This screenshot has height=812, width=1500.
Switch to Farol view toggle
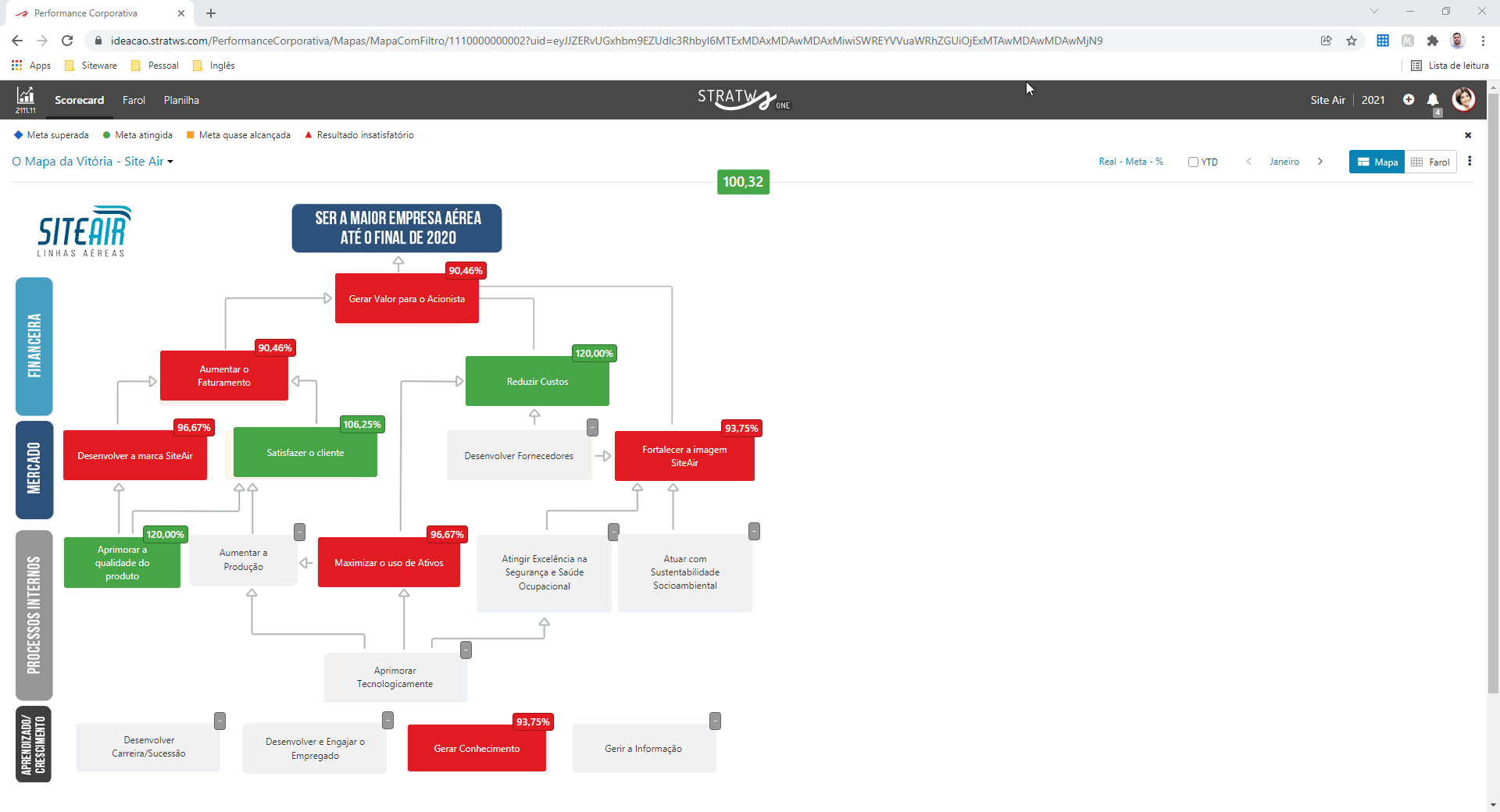coord(1430,162)
